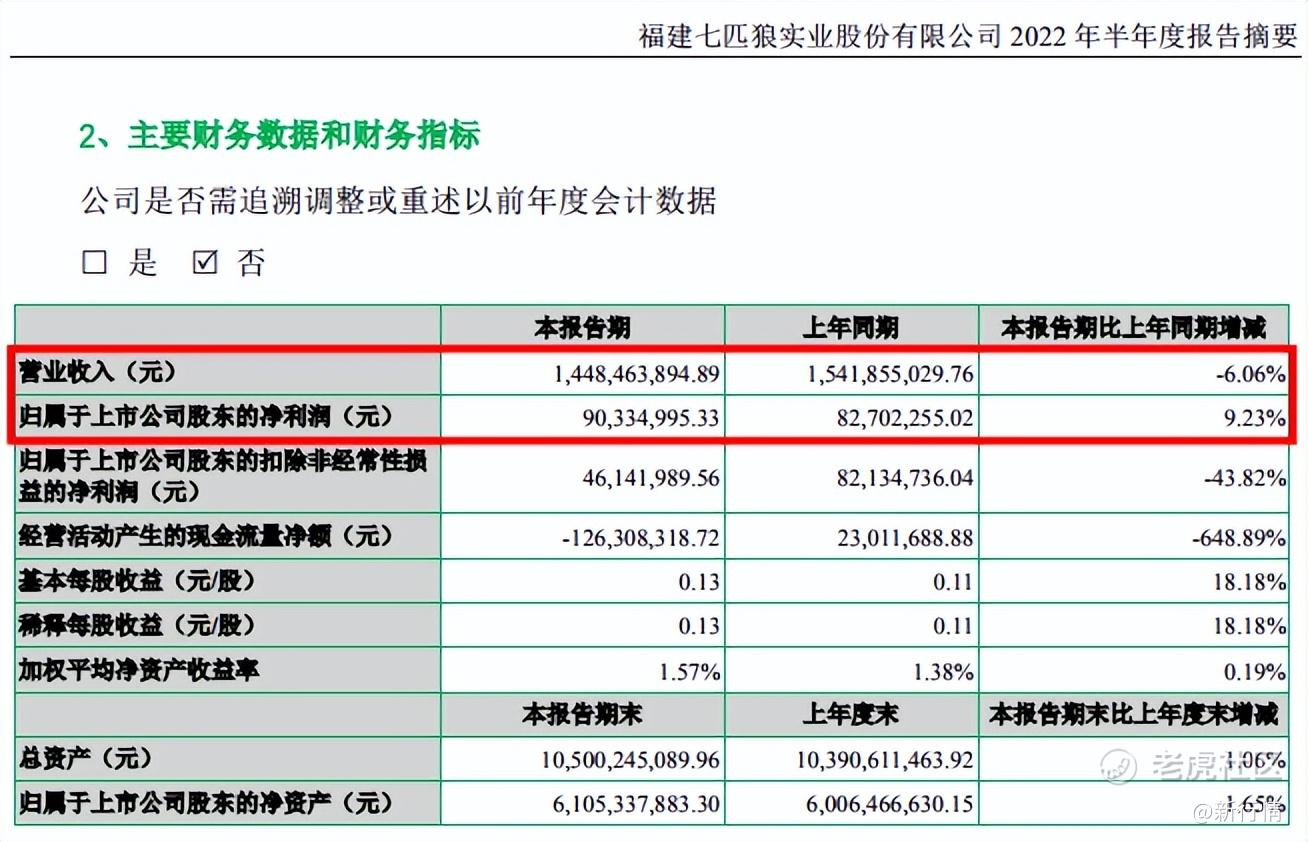Click the "上年同期" column header
The image size is (1308, 842).
(851, 327)
